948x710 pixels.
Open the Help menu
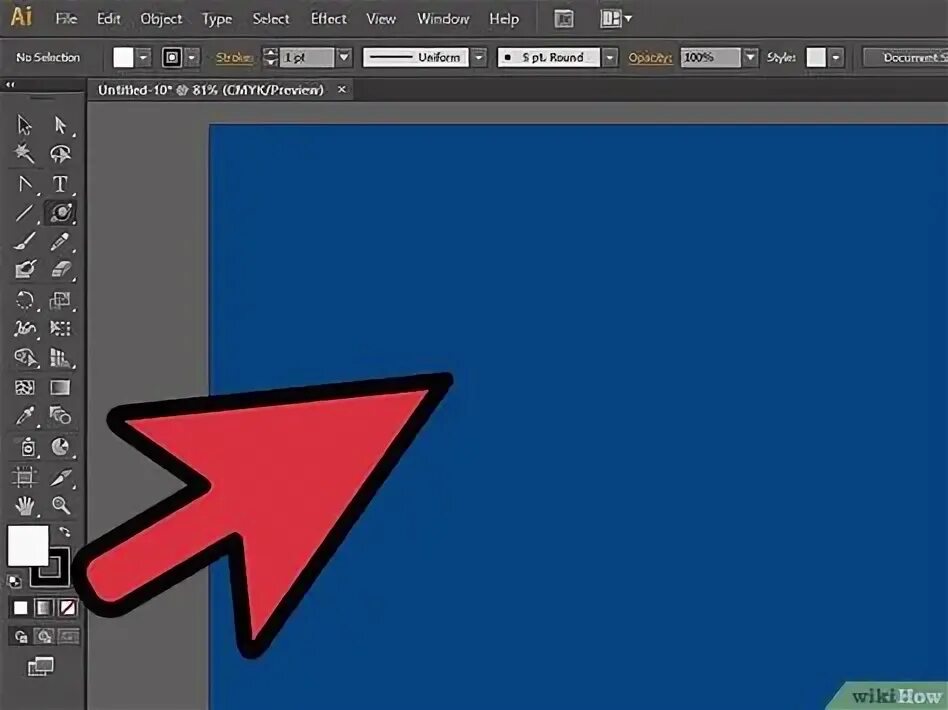(504, 19)
